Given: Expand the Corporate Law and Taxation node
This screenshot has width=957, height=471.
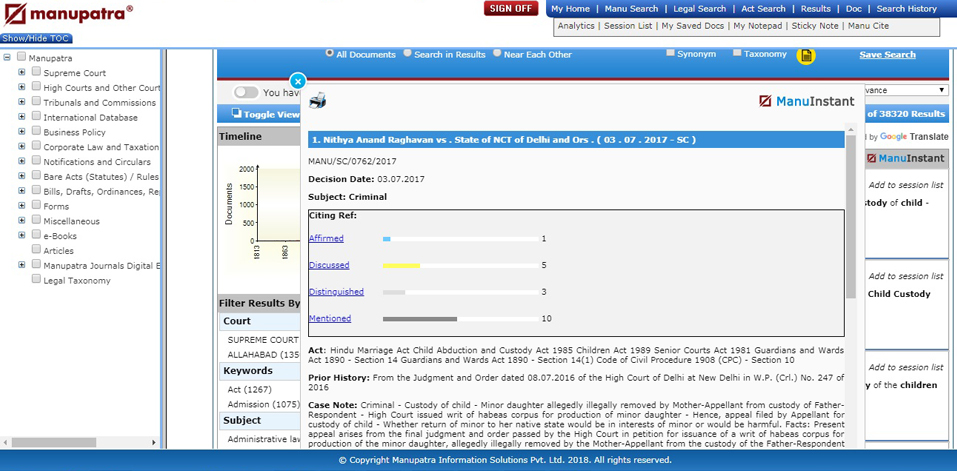Looking at the screenshot, I should tap(21, 146).
